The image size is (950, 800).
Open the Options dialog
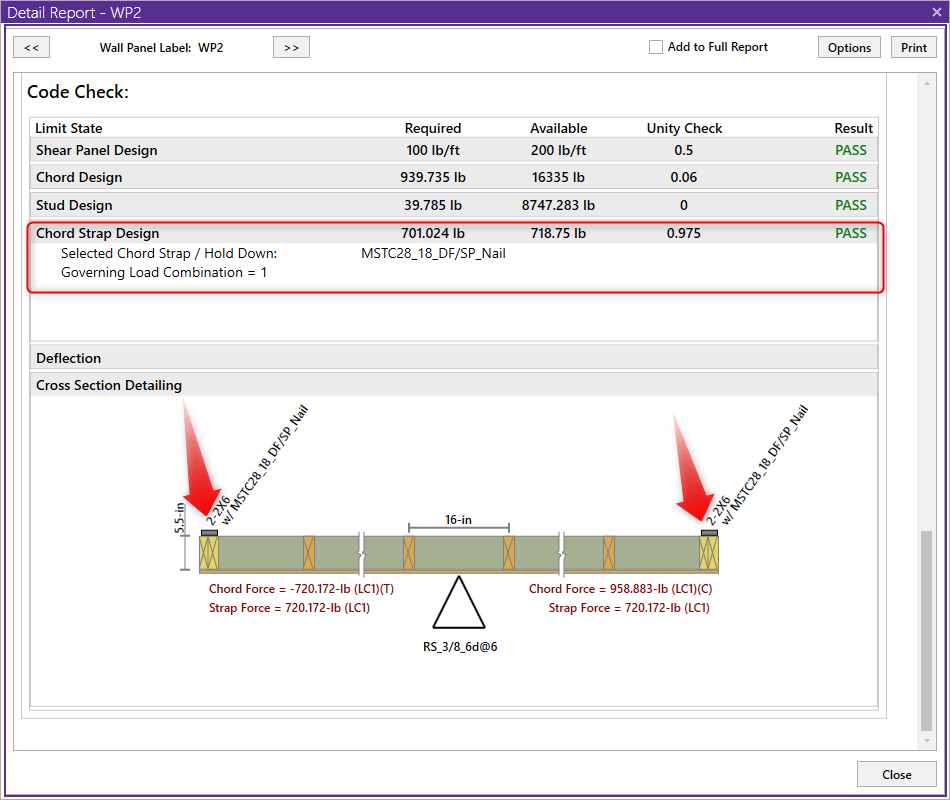[849, 47]
